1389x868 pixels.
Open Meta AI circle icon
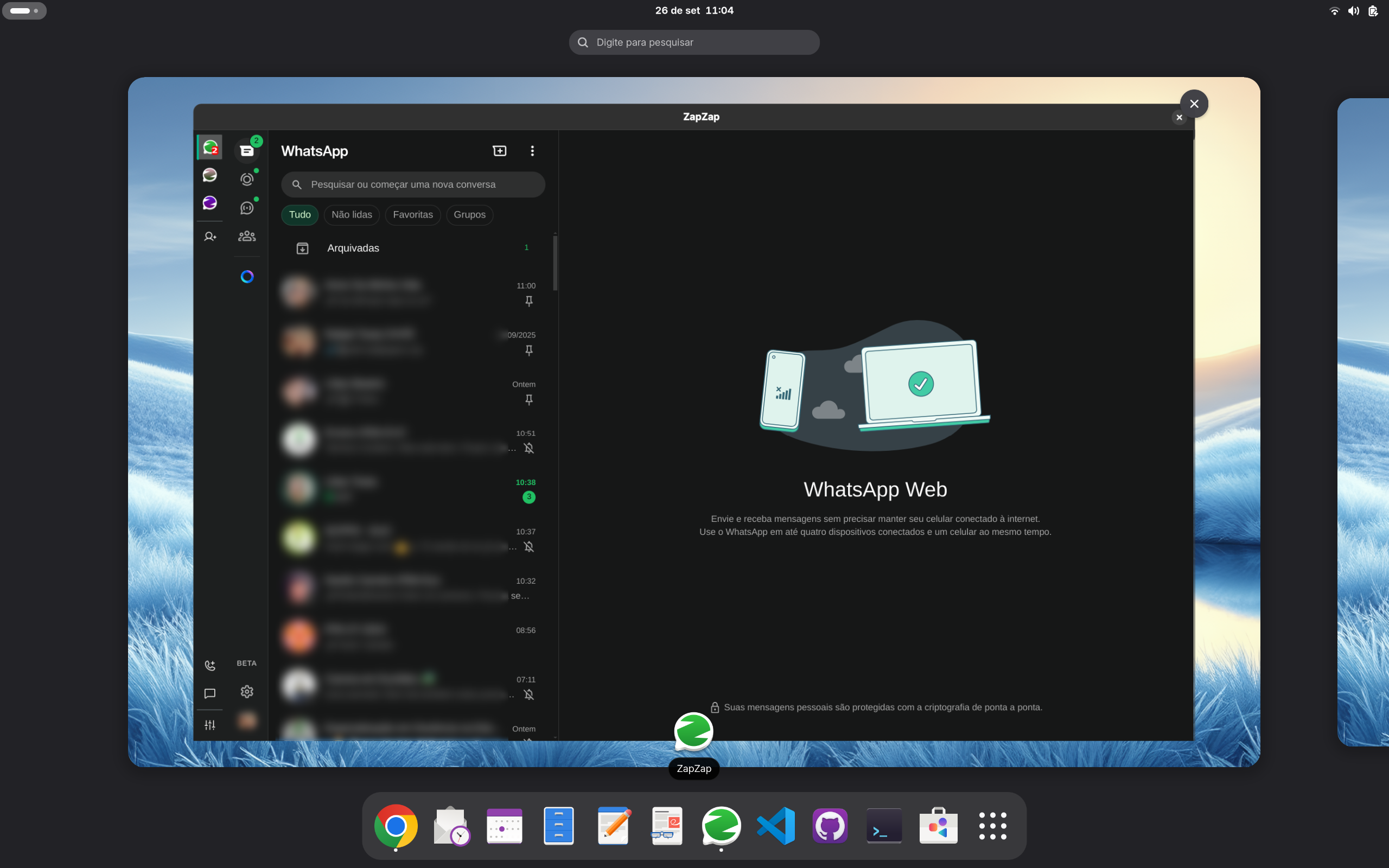pos(247,277)
